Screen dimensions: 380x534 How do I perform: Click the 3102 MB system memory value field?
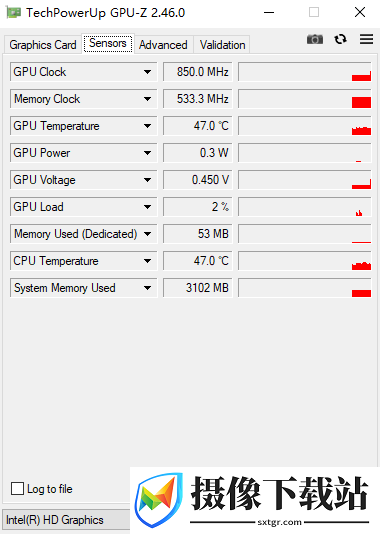[x=197, y=288]
